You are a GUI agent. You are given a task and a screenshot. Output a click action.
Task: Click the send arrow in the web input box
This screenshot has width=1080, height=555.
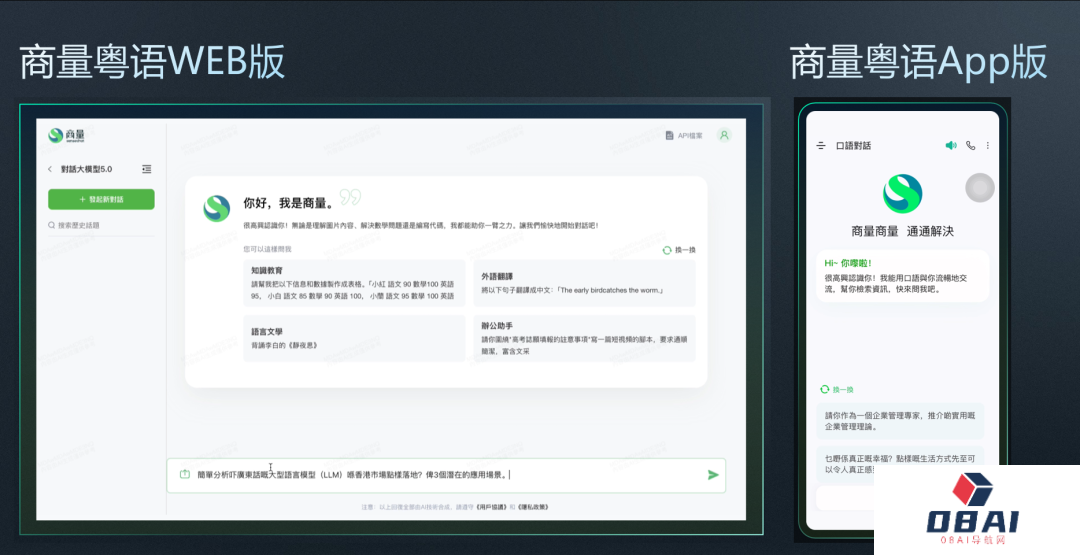point(713,475)
